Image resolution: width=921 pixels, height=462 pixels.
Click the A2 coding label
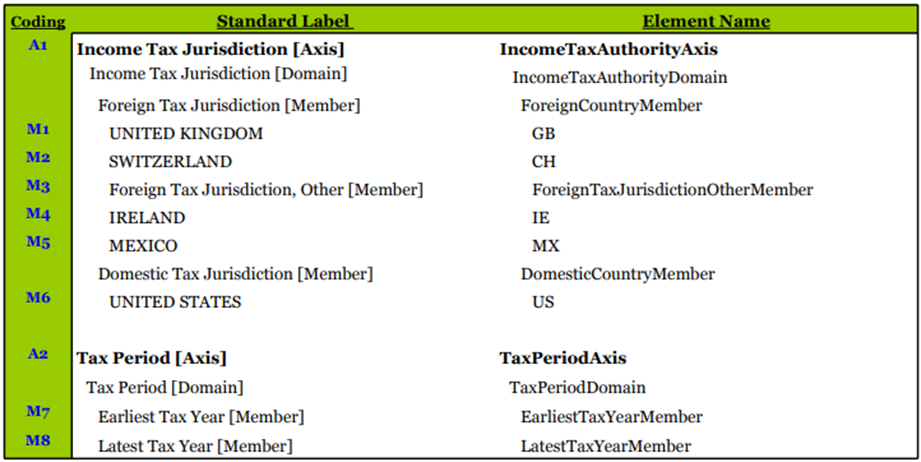(x=38, y=354)
